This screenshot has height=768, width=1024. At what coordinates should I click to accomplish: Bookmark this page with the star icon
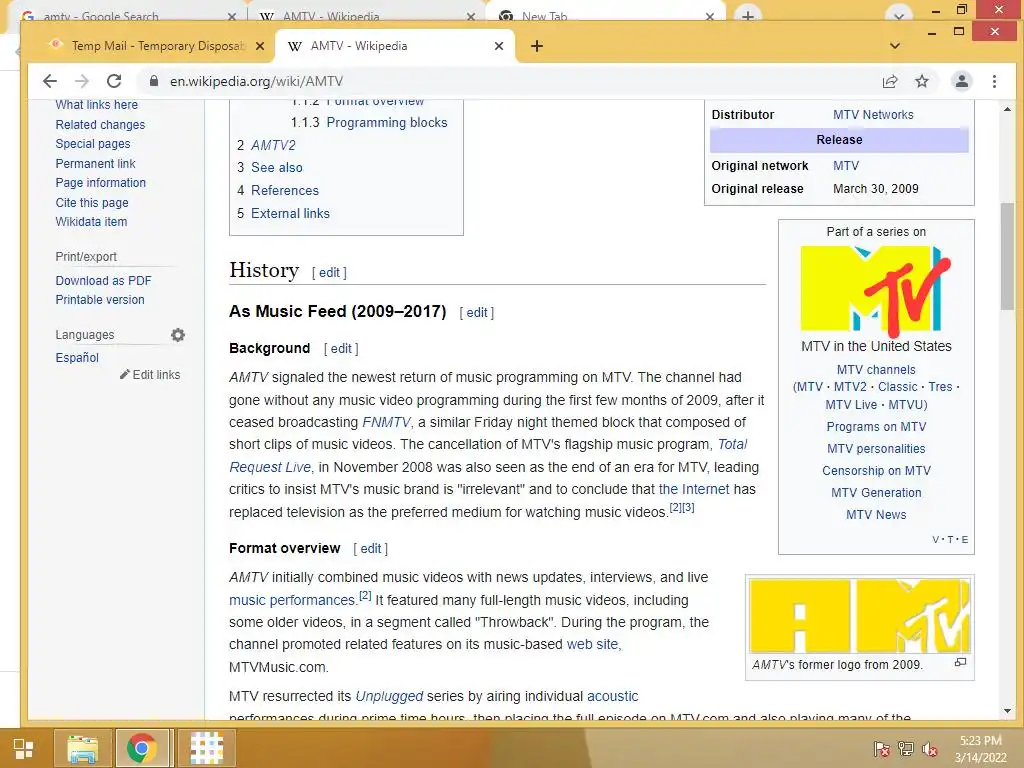pos(921,81)
